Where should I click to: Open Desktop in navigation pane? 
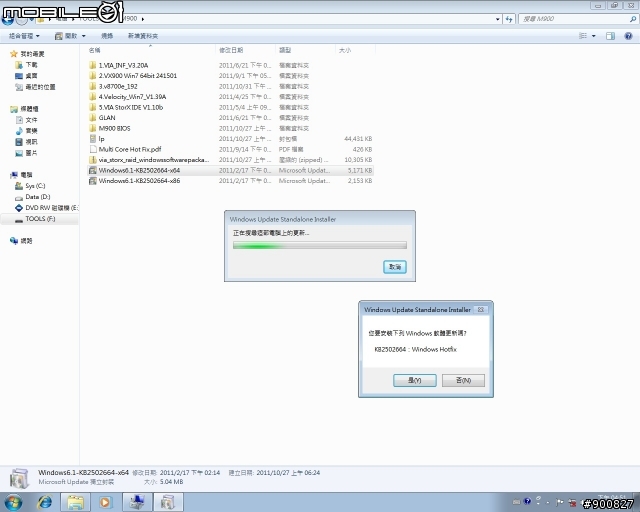[27, 76]
